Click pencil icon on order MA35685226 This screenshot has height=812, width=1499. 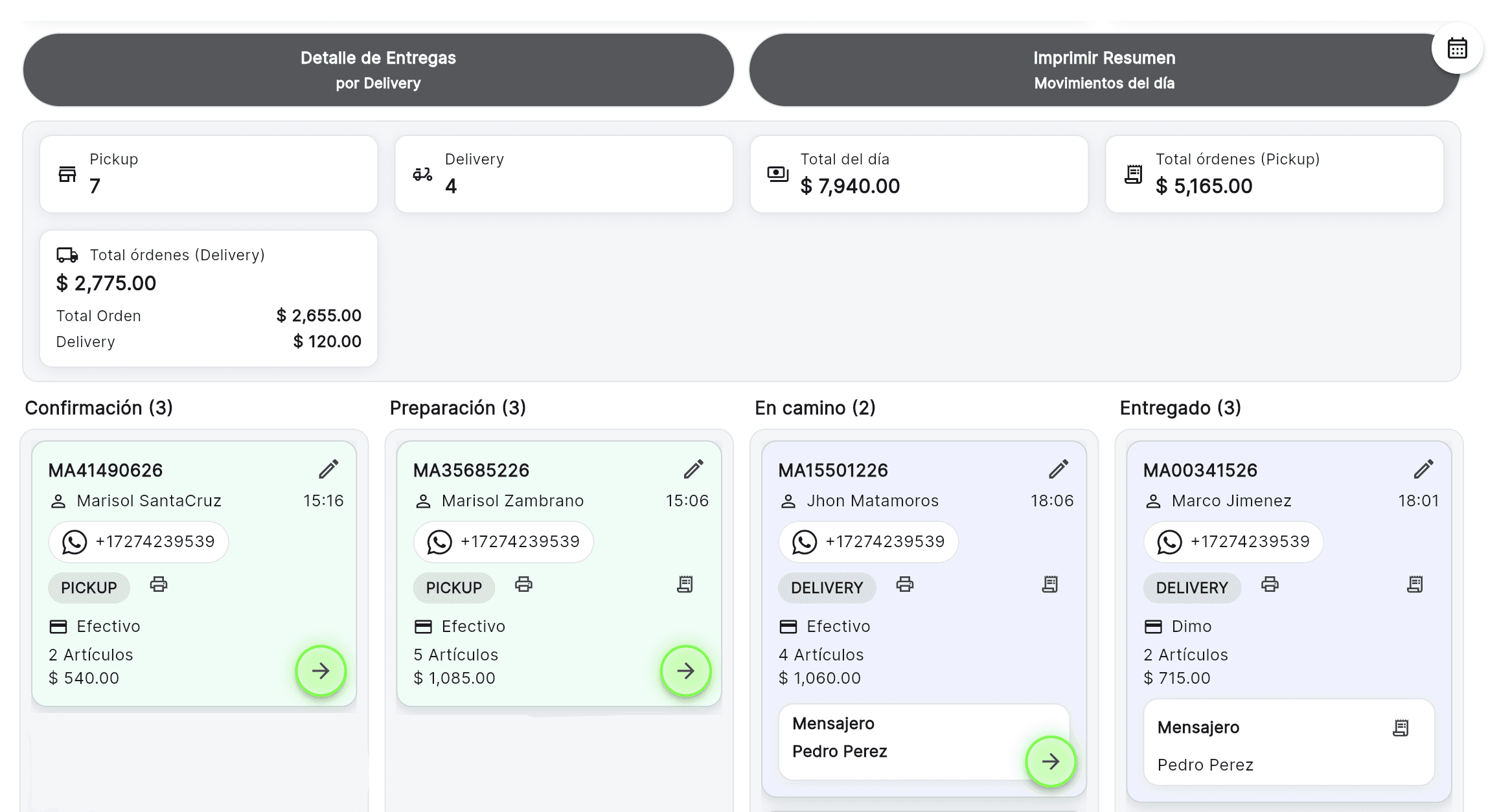pos(693,469)
